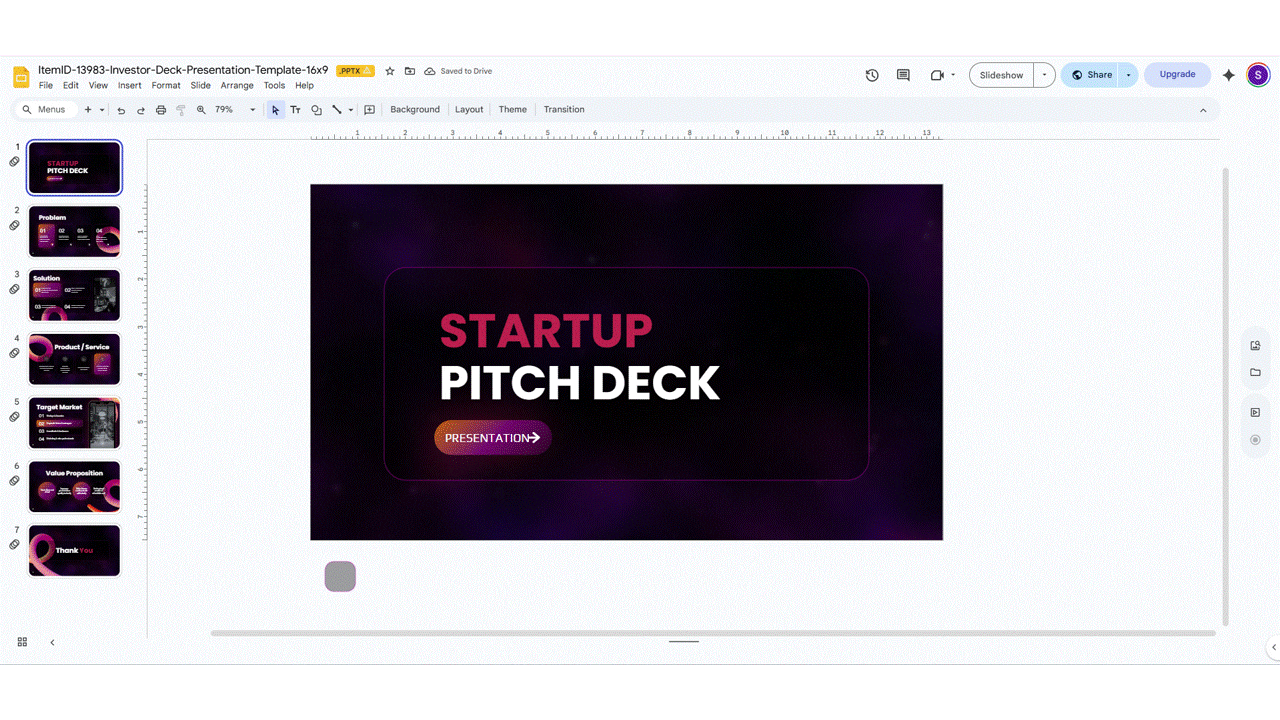Open the Insert menu
Image resolution: width=1280 pixels, height=720 pixels.
point(130,85)
